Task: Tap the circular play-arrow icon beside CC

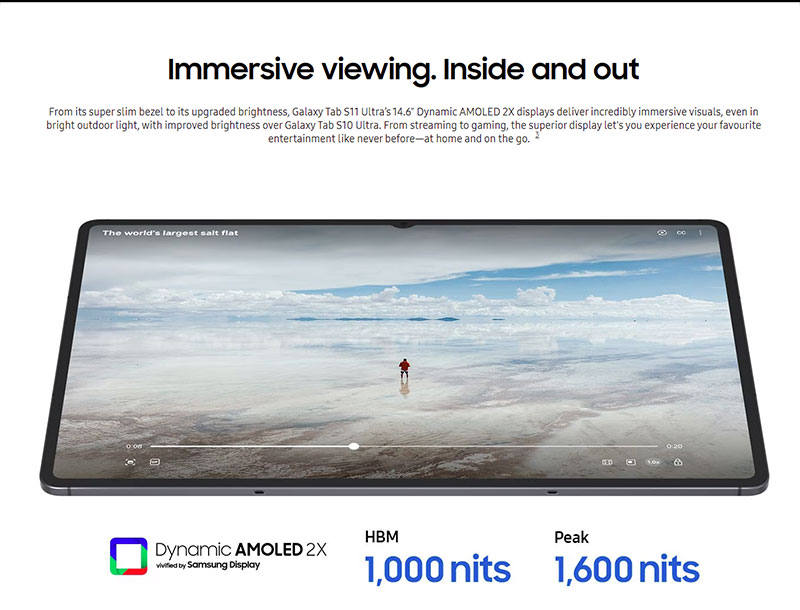Action: click(x=662, y=233)
